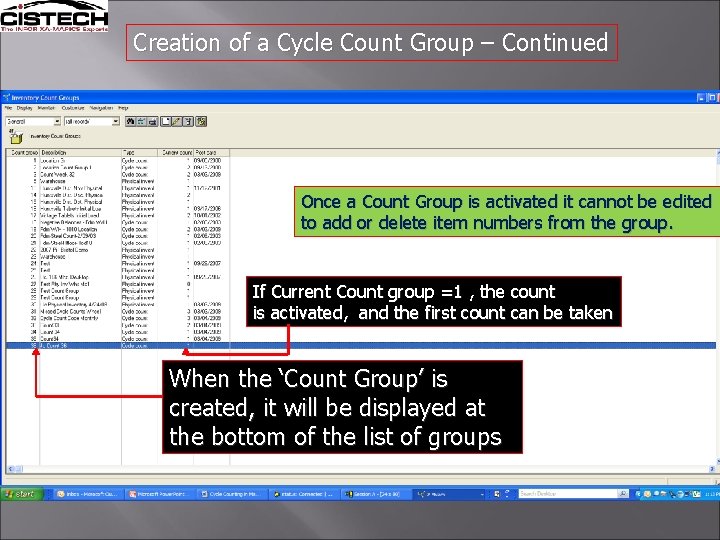This screenshot has height=540, width=720.
Task: Select the highlighted Count 36 row
Action: 361,345
